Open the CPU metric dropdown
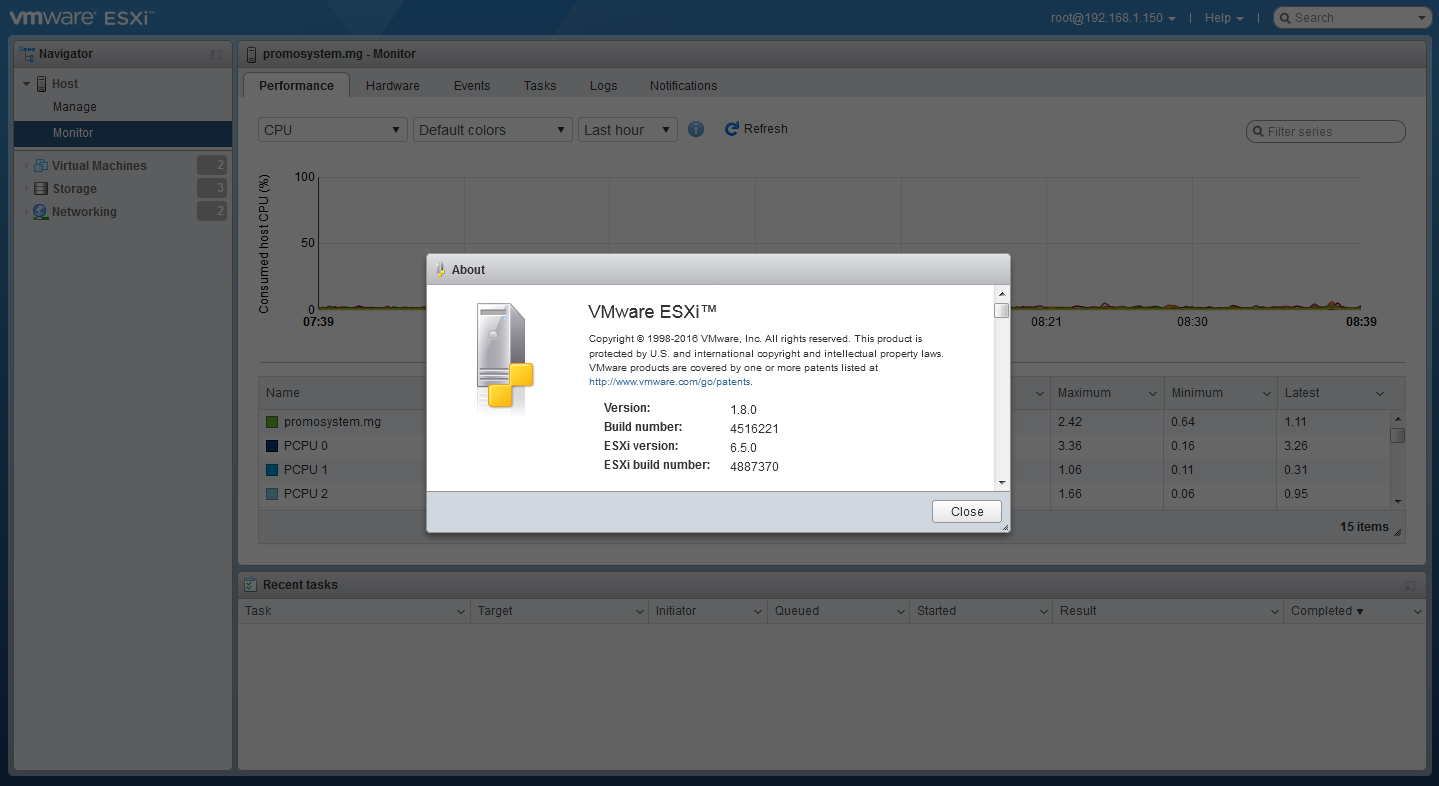The height and width of the screenshot is (786, 1439). (x=333, y=130)
